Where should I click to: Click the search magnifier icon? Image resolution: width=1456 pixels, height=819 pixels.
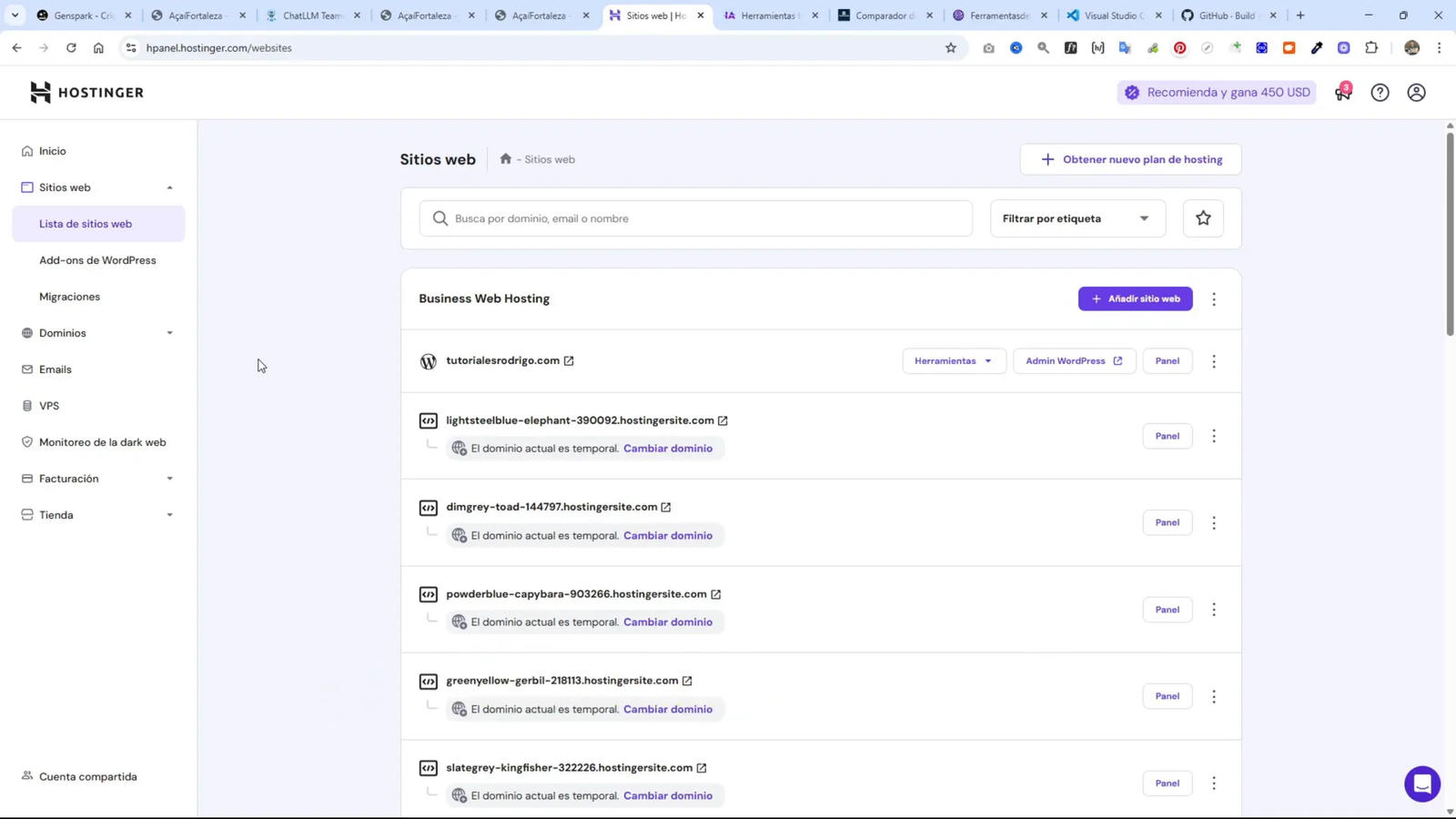tap(440, 217)
